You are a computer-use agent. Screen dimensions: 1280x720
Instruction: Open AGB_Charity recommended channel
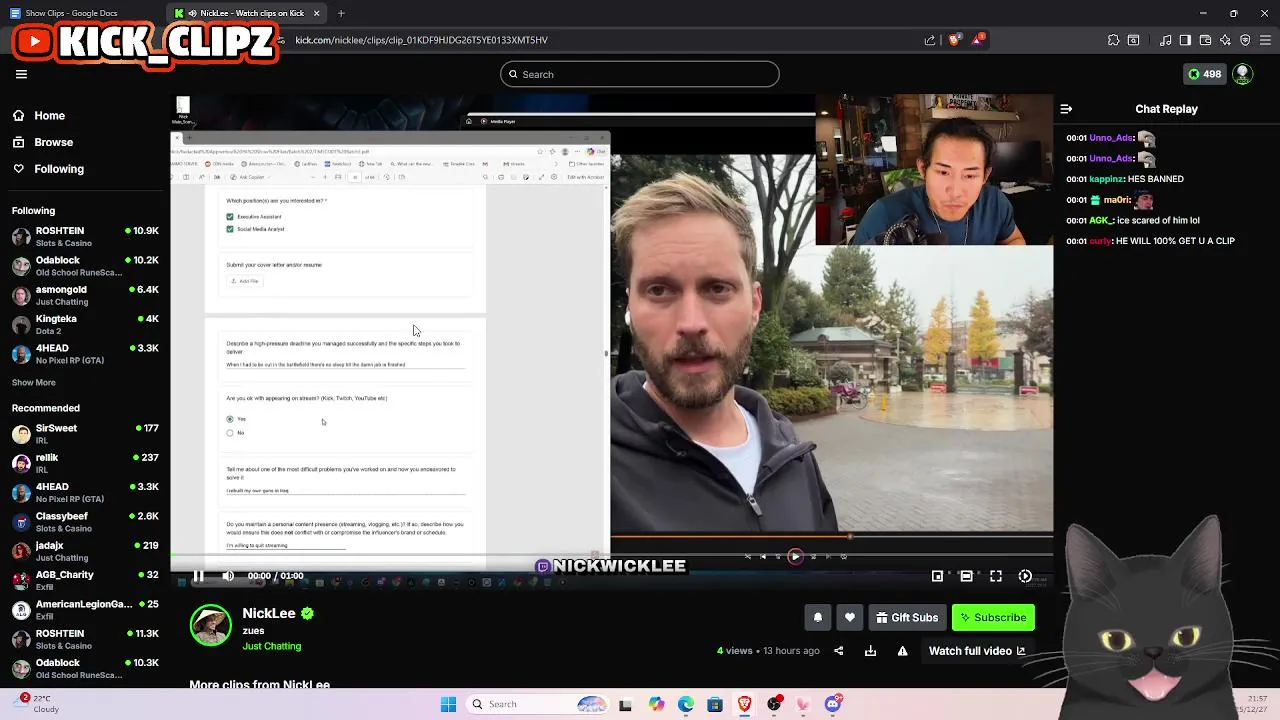coord(85,580)
